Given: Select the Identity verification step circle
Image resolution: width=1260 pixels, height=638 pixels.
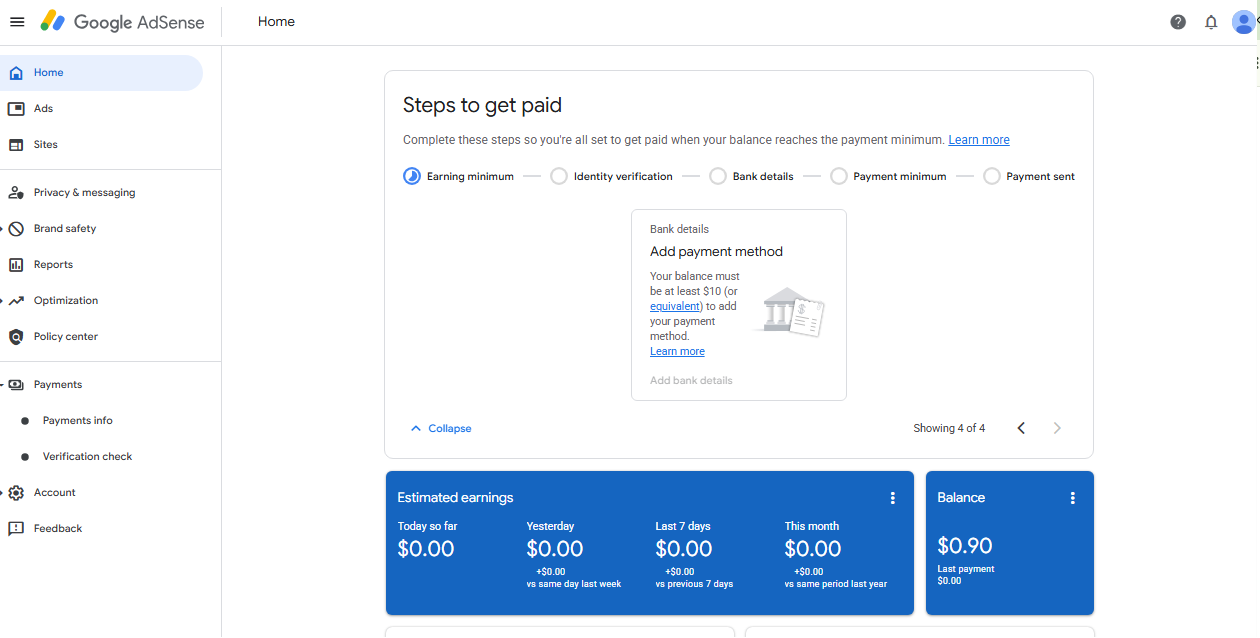Looking at the screenshot, I should tap(559, 176).
